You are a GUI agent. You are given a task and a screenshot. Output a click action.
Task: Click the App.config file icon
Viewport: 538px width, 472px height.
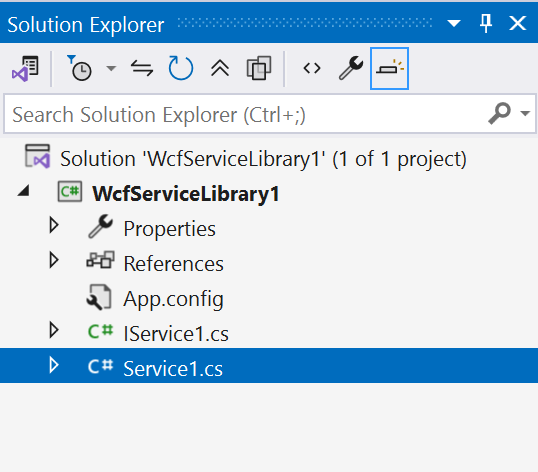point(99,297)
